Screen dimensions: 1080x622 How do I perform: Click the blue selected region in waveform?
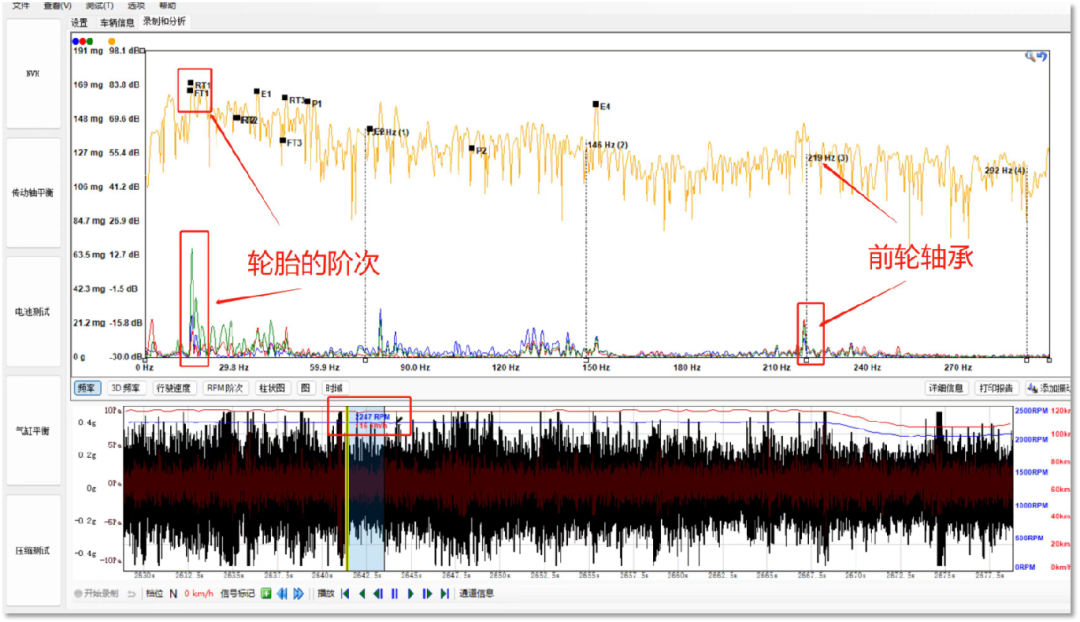[x=366, y=489]
